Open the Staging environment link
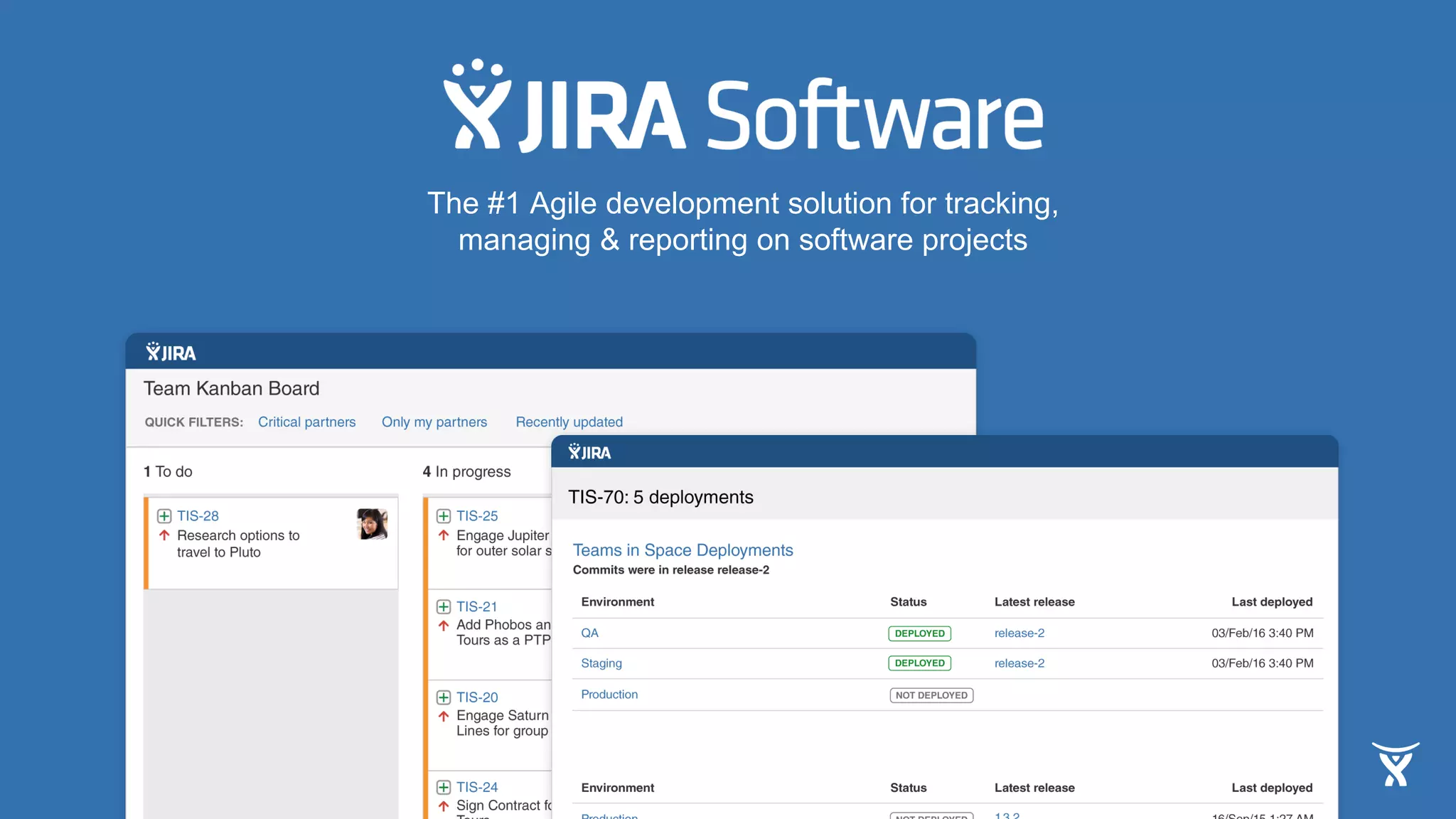Viewport: 1456px width, 819px height. (x=601, y=664)
